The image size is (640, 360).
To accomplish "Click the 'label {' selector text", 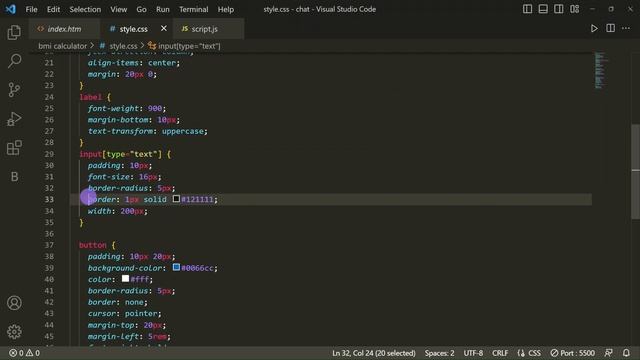I will [x=95, y=97].
